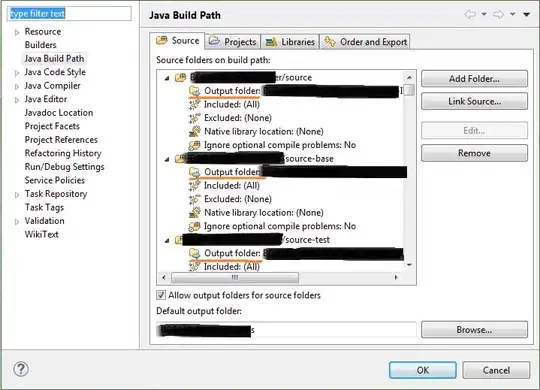Viewport: 540px width, 390px height.
Task: Open the forward history dropdown arrow
Action: pyautogui.click(x=512, y=14)
